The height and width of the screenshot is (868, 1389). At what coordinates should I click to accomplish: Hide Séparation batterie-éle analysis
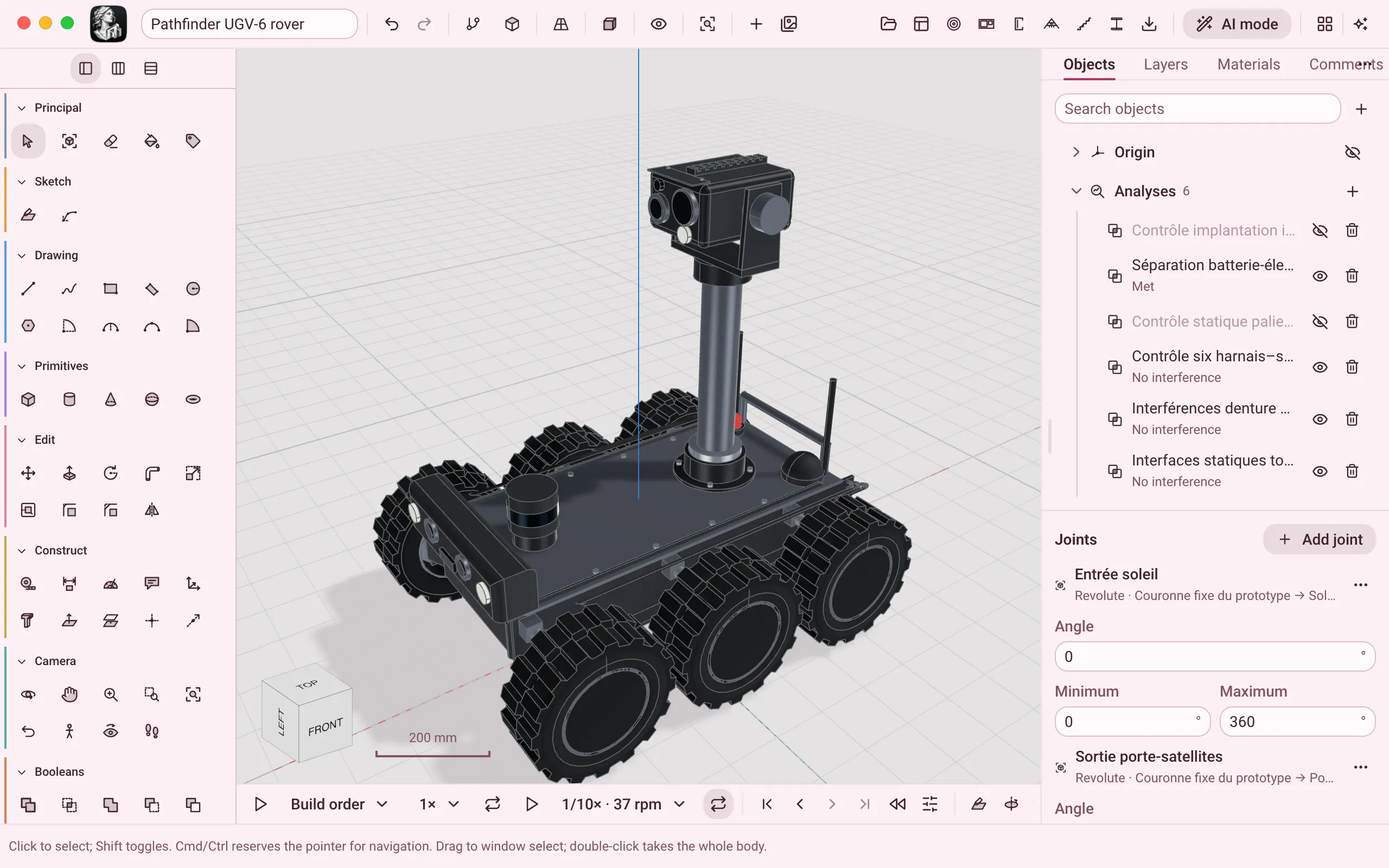(1320, 276)
